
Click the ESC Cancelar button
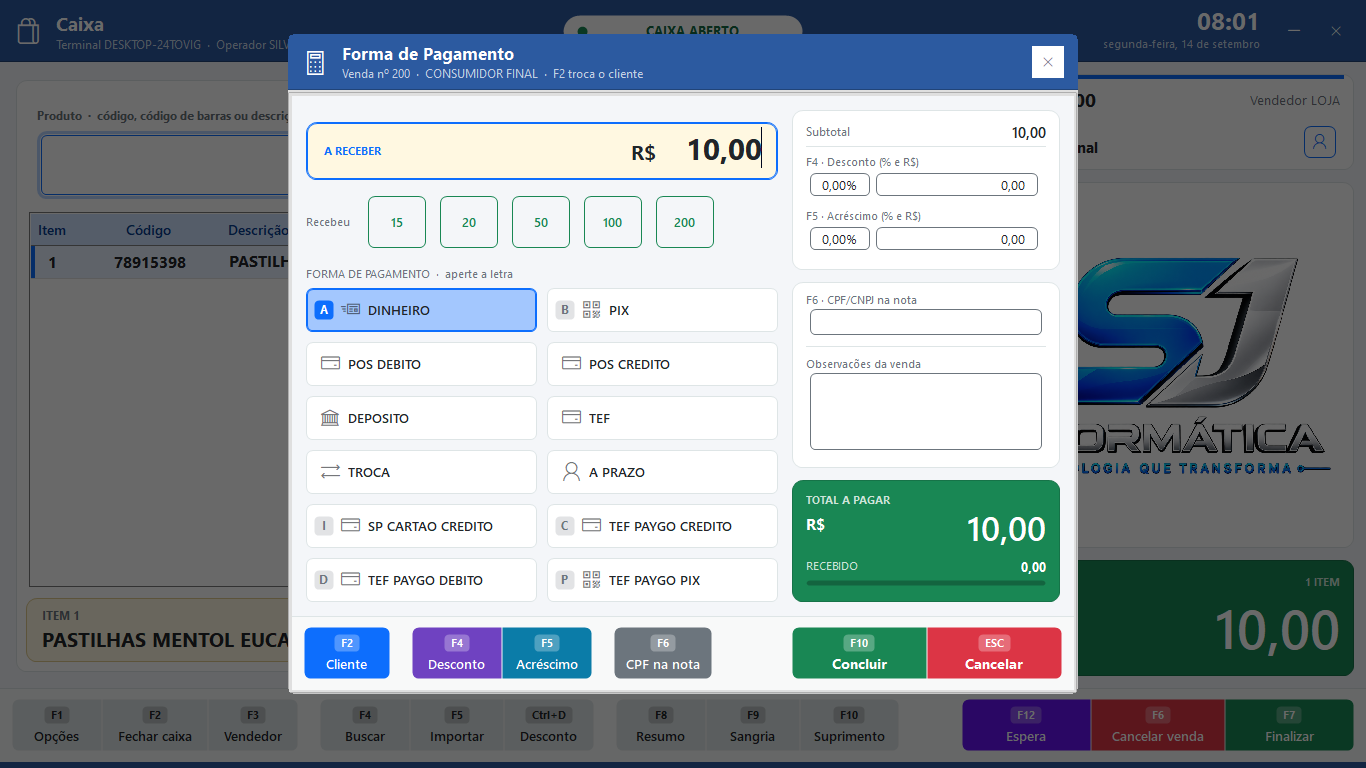(x=994, y=653)
